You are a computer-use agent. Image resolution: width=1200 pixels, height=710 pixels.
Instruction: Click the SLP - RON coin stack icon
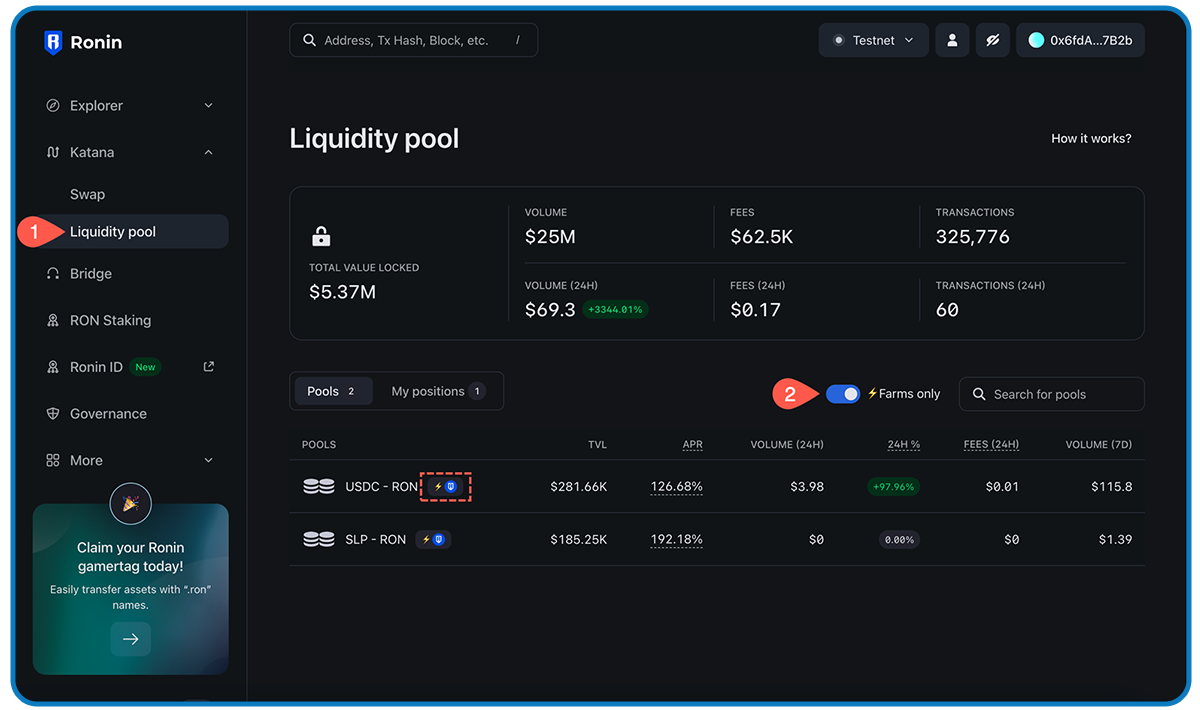click(x=319, y=539)
